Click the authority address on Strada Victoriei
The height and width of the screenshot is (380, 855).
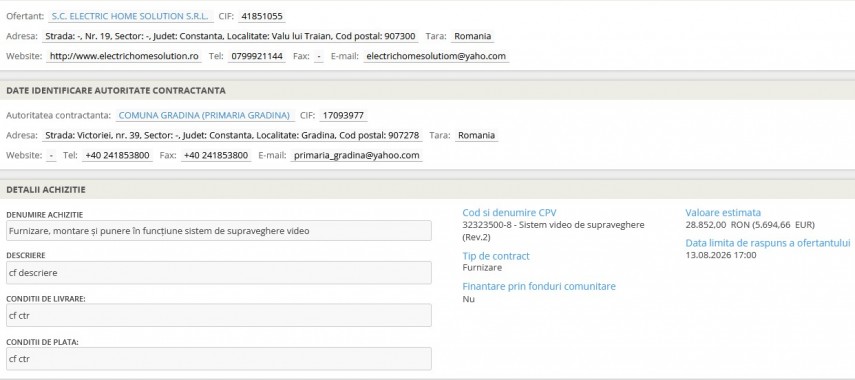tap(232, 135)
